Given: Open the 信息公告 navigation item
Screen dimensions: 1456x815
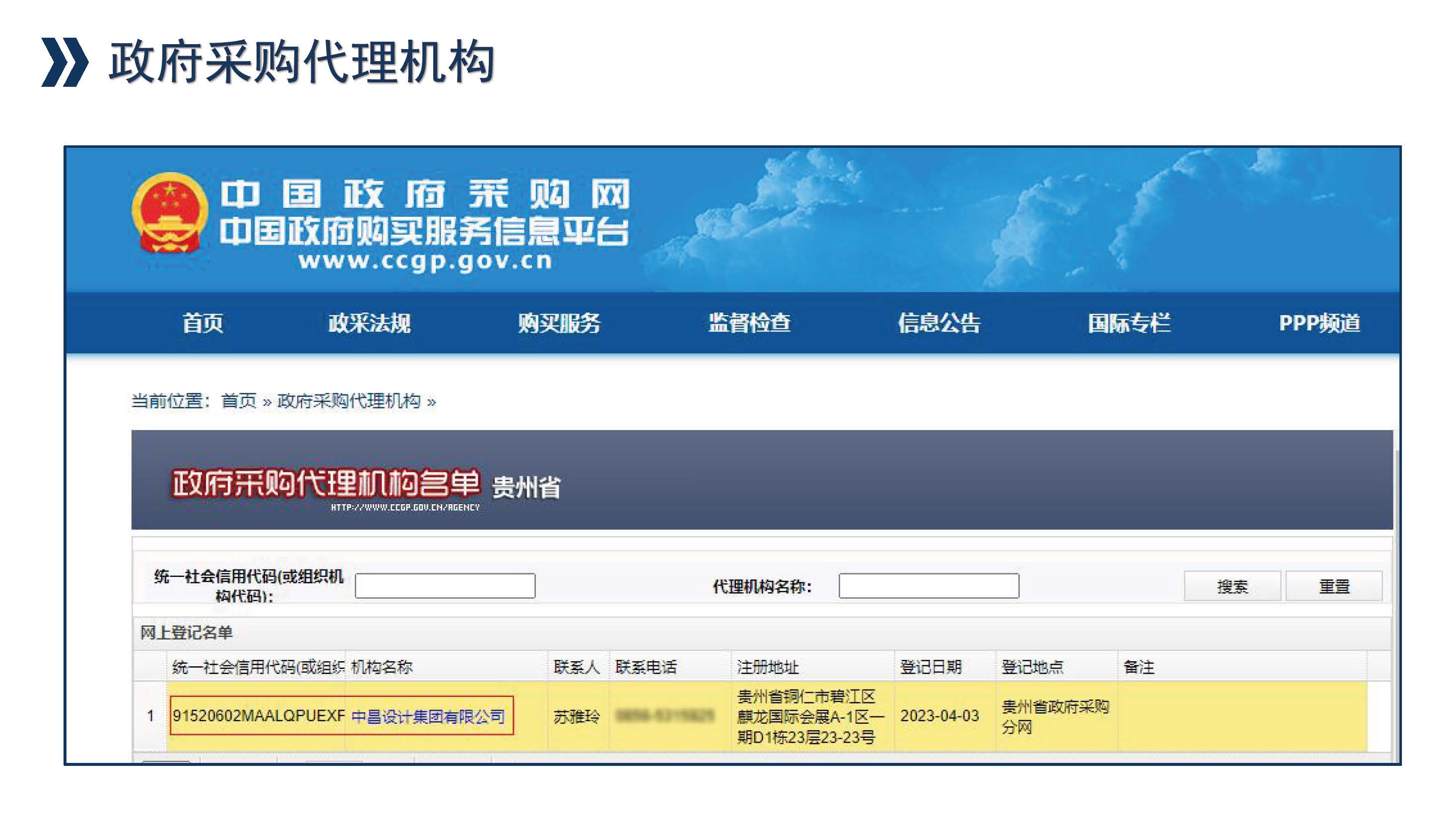Looking at the screenshot, I should coord(939,323).
